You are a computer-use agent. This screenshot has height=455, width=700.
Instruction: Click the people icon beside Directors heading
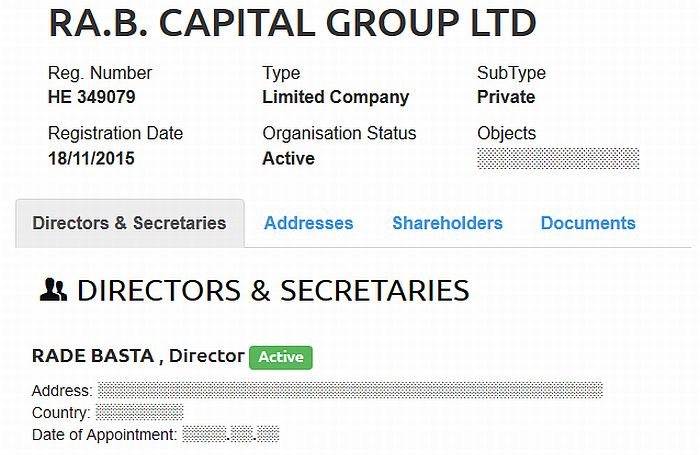[52, 290]
